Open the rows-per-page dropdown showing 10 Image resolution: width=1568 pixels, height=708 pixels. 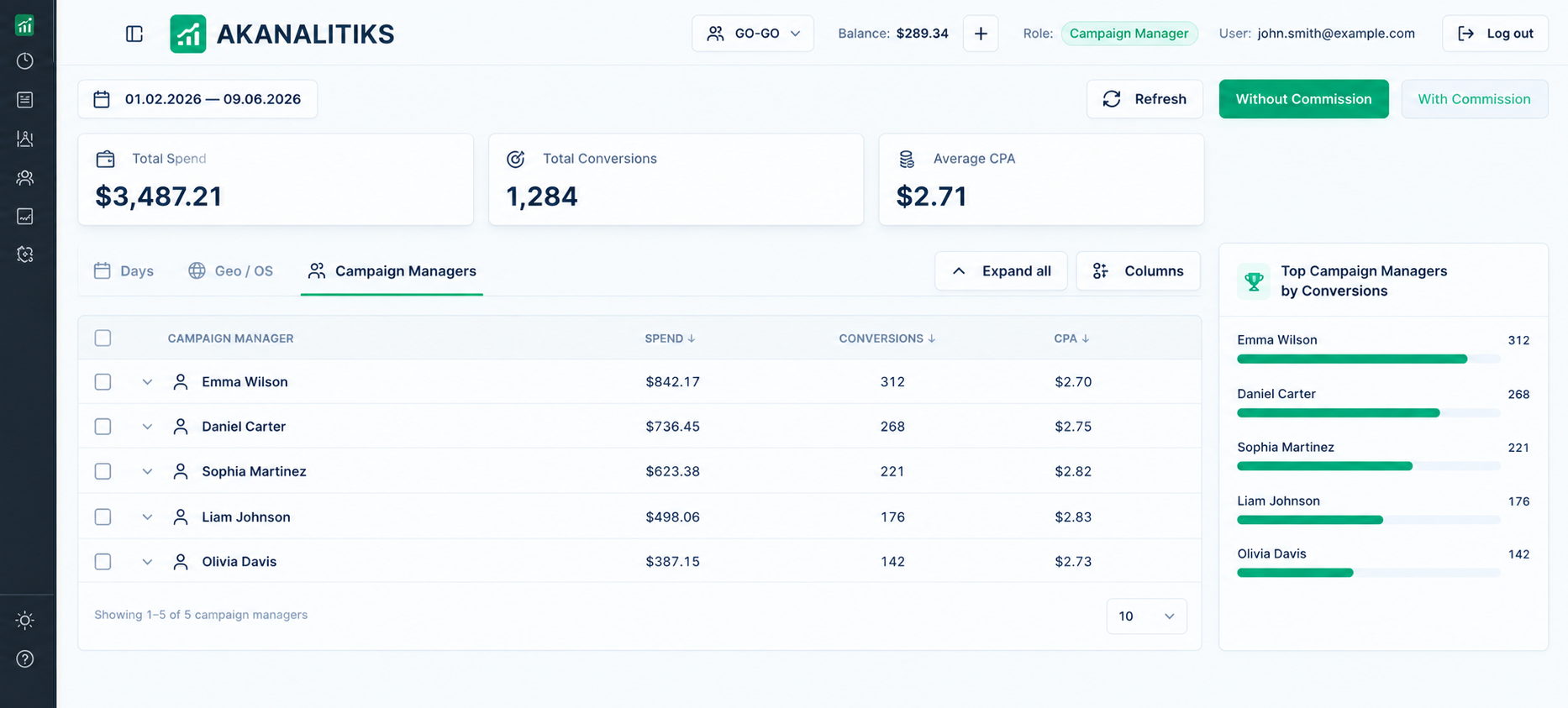(x=1146, y=616)
